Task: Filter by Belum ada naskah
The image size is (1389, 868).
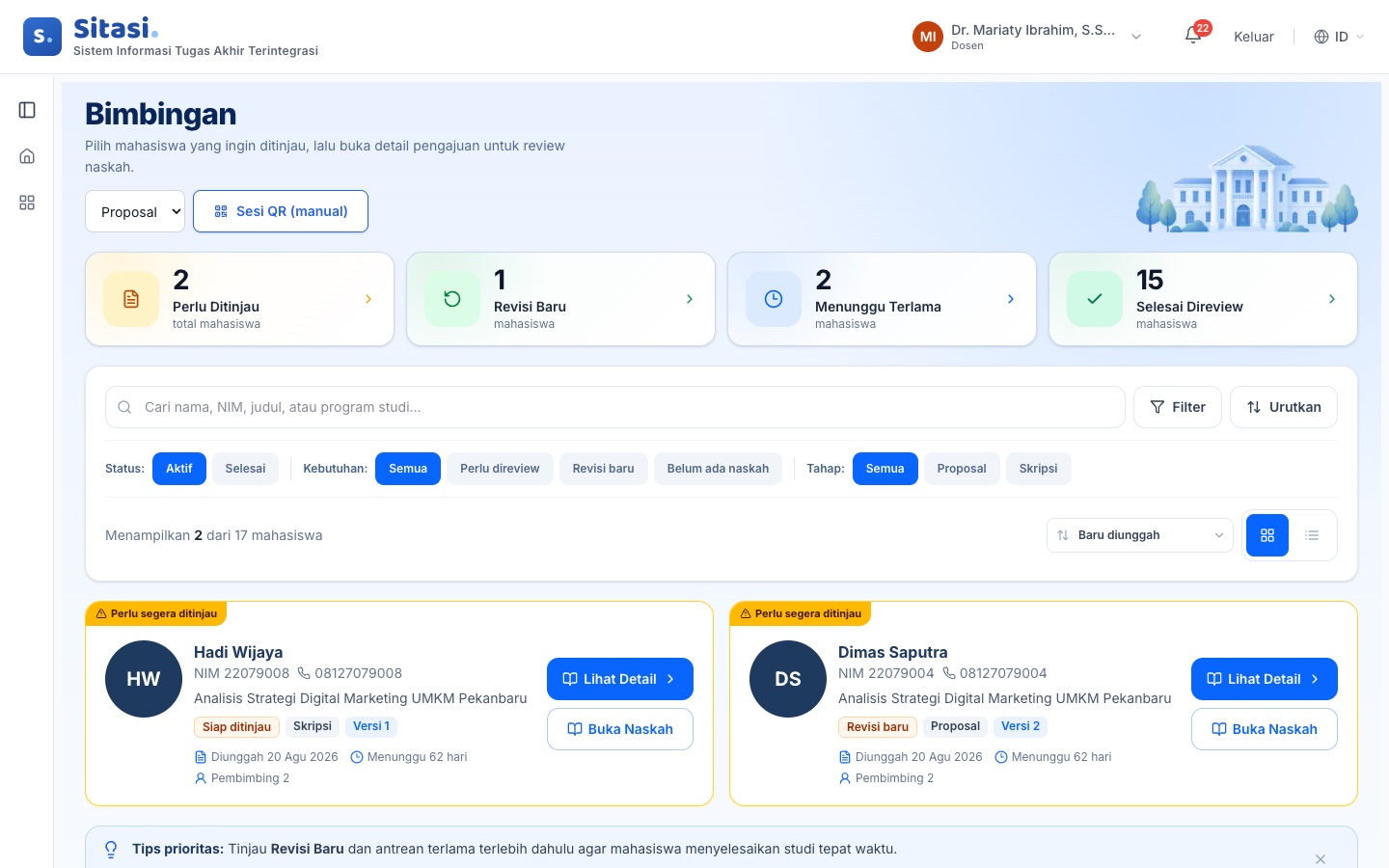Action: 718,469
